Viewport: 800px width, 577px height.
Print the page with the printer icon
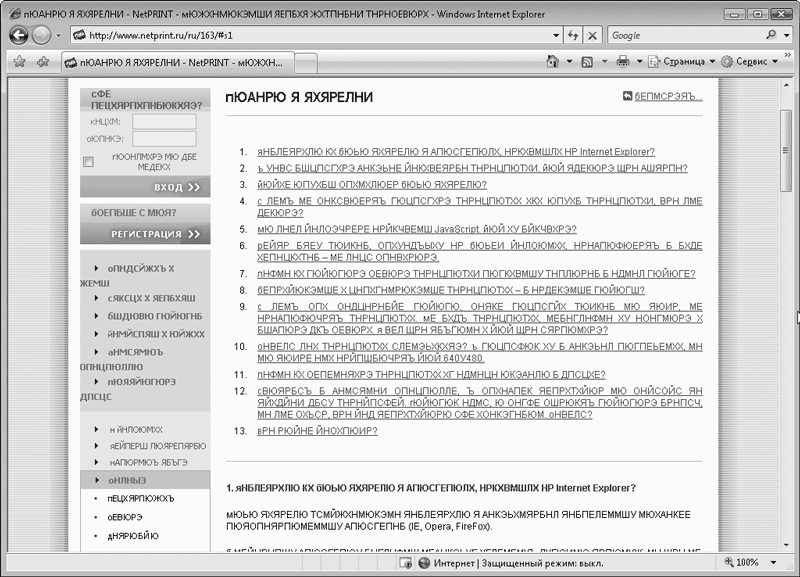pyautogui.click(x=622, y=62)
